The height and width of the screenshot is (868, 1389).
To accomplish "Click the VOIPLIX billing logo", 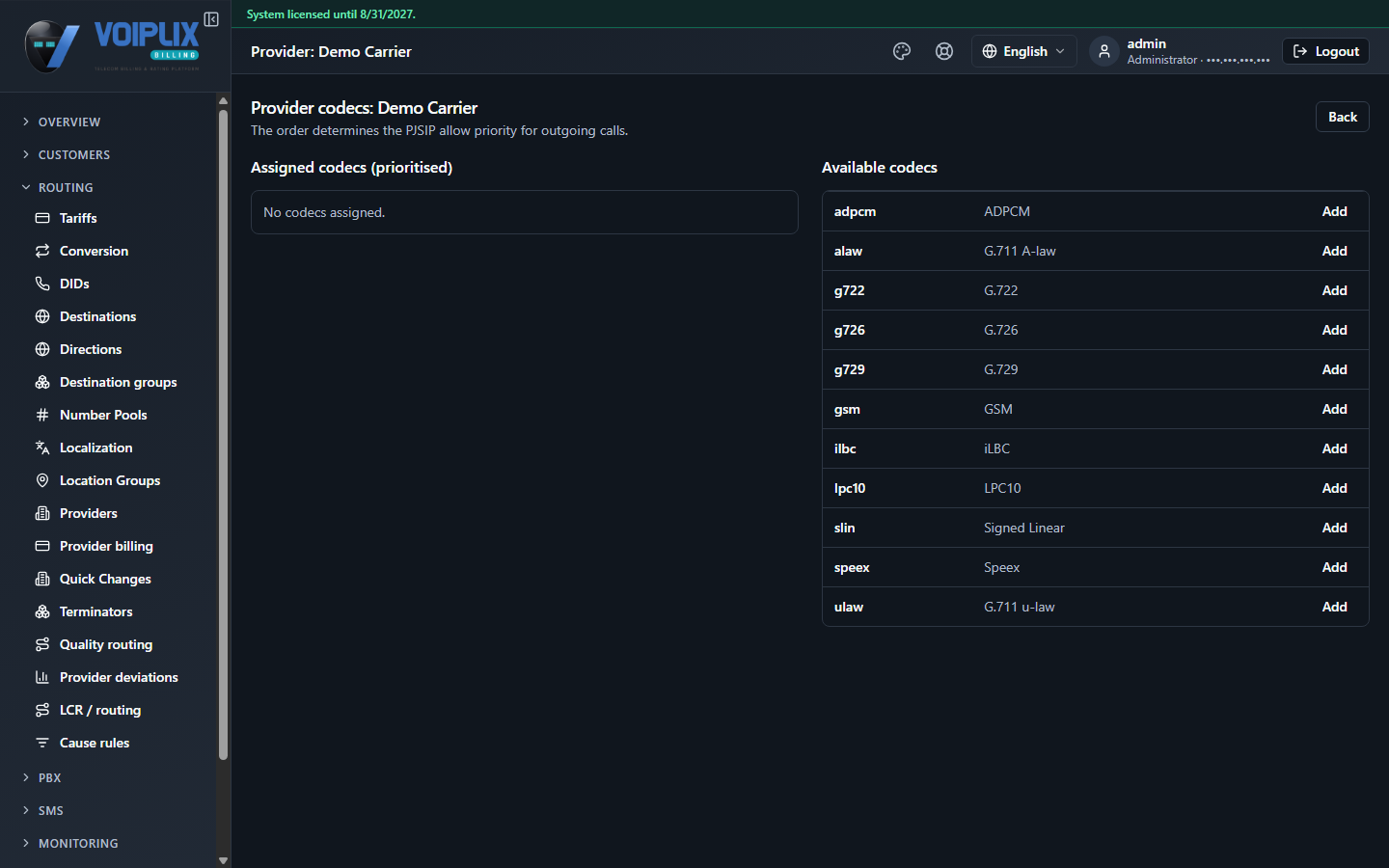I will pos(112,45).
